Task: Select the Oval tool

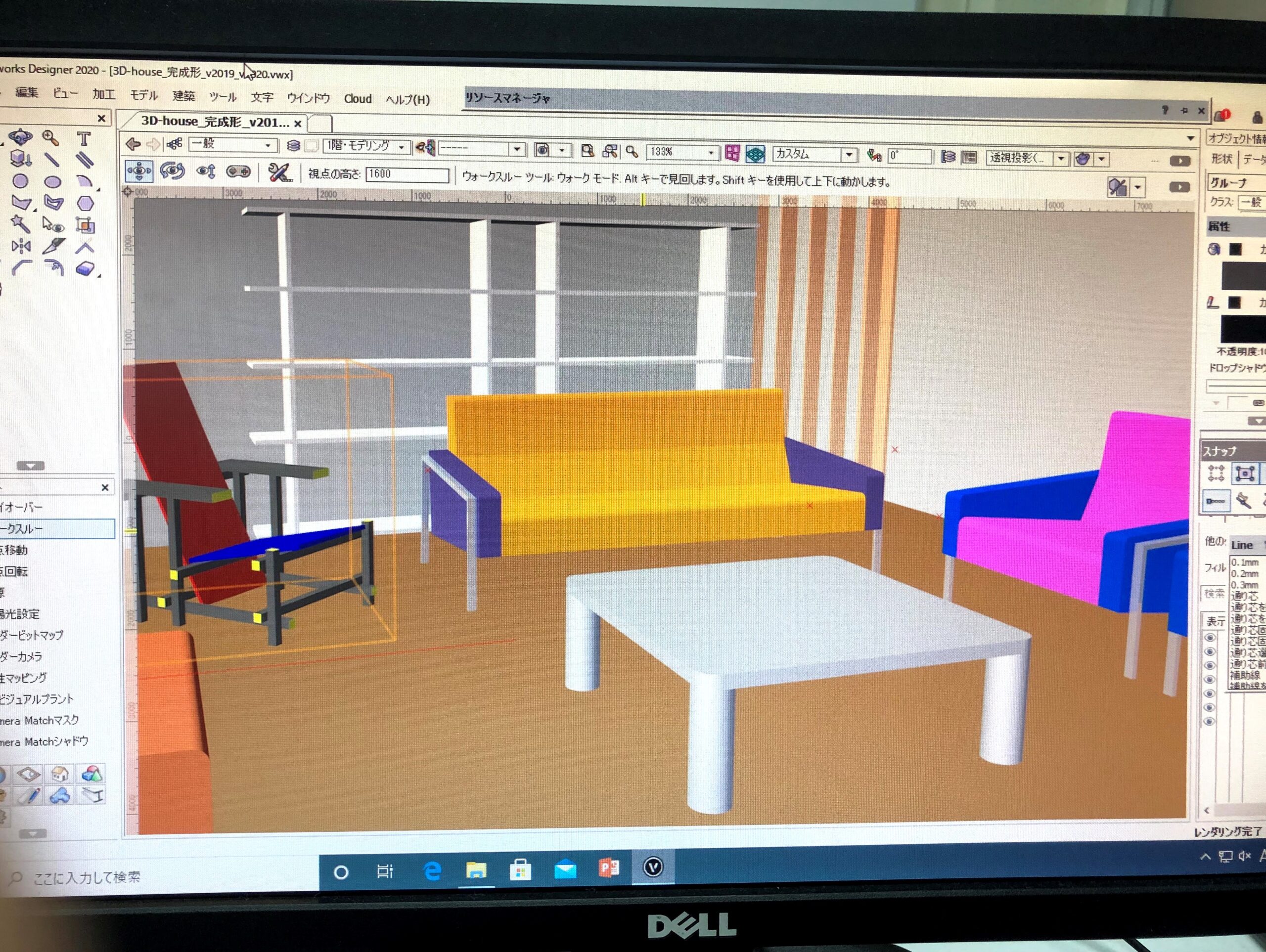Action: 52,182
